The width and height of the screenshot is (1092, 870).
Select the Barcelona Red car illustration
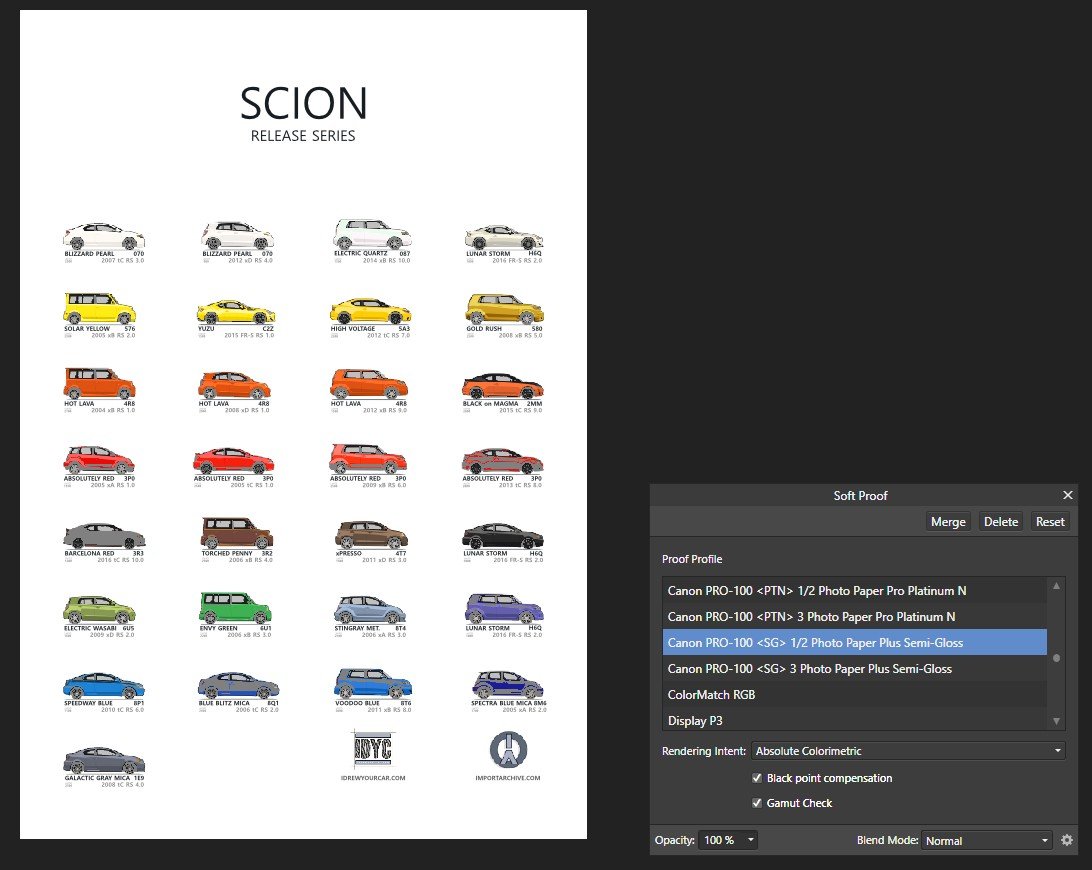click(x=104, y=536)
